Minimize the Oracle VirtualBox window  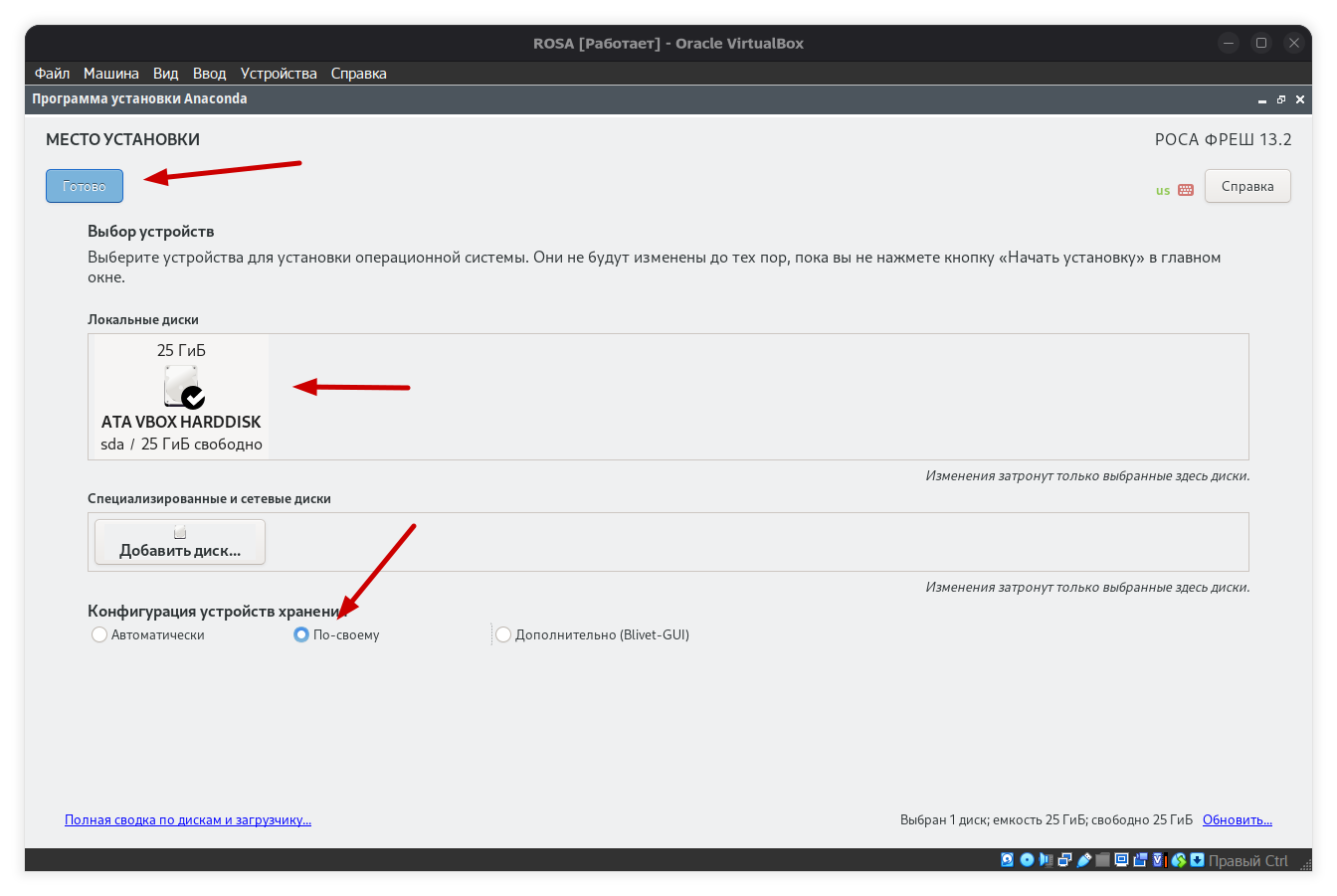point(1229,43)
